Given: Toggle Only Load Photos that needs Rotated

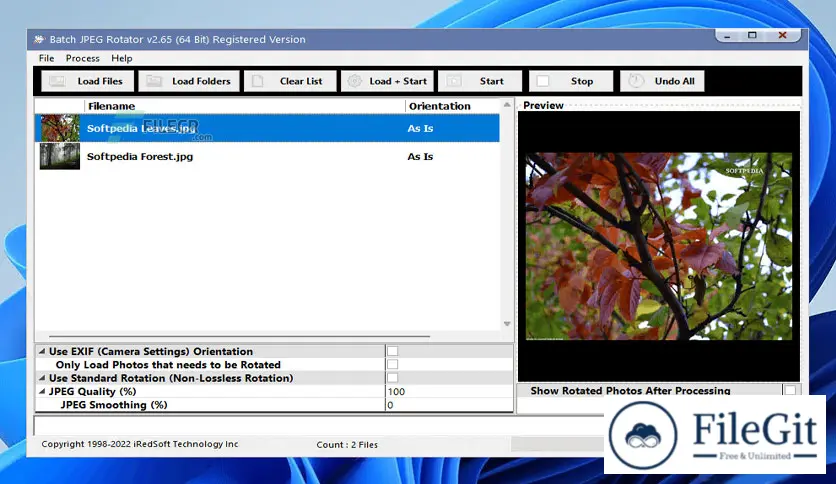Looking at the screenshot, I should [x=392, y=365].
